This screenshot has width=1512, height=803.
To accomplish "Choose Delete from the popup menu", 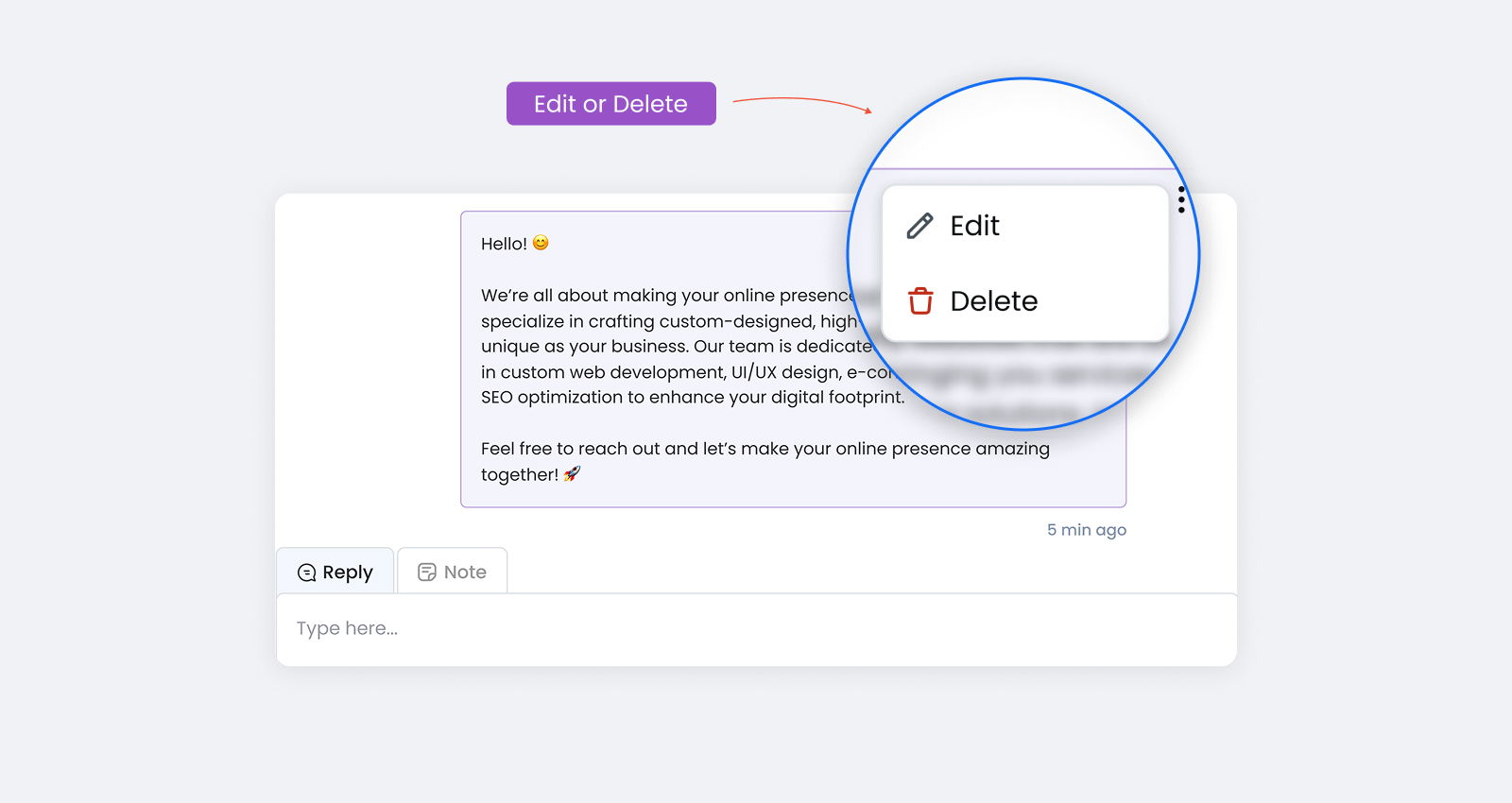I will (x=993, y=301).
